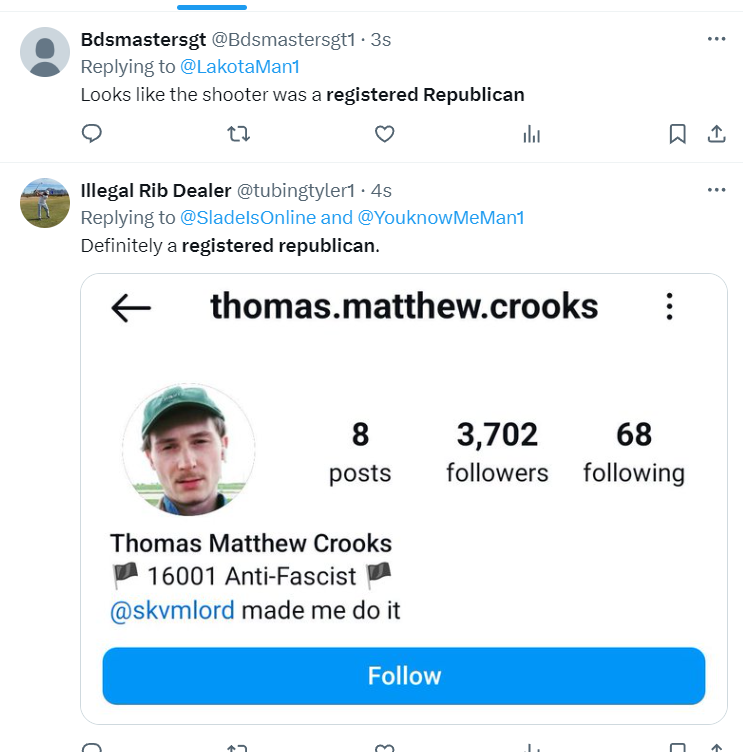Open Bdsmastersgt's default avatar
The image size is (743, 752).
45,52
